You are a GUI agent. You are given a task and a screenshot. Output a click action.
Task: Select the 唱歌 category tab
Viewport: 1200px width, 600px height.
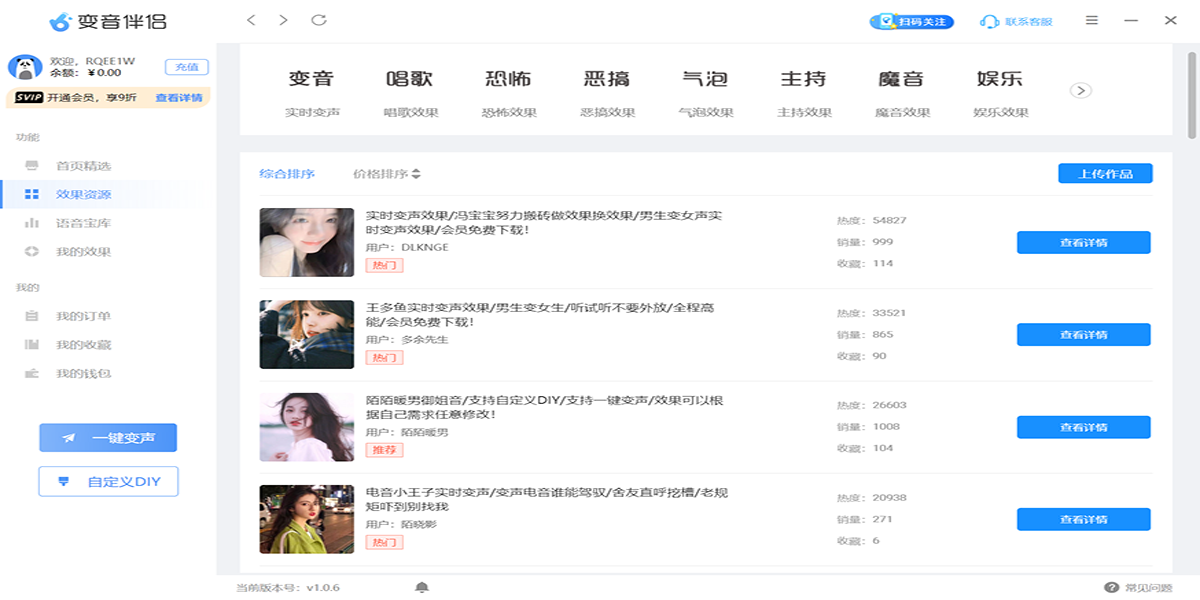coord(411,93)
